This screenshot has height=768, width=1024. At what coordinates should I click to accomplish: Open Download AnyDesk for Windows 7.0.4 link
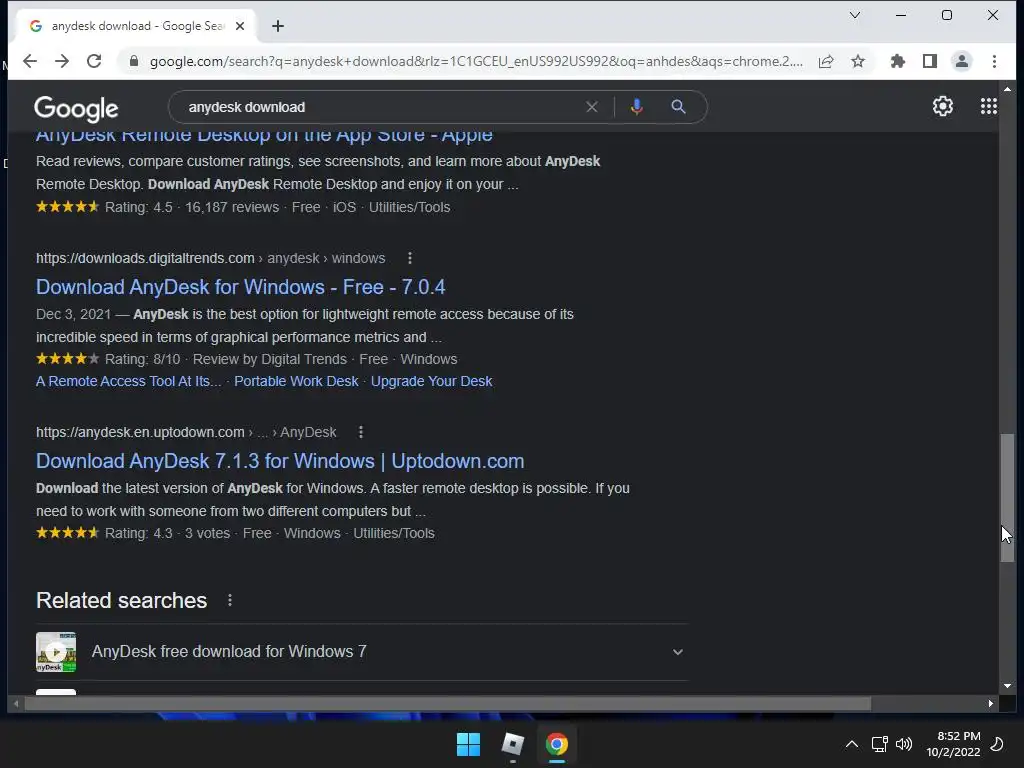[x=240, y=287]
